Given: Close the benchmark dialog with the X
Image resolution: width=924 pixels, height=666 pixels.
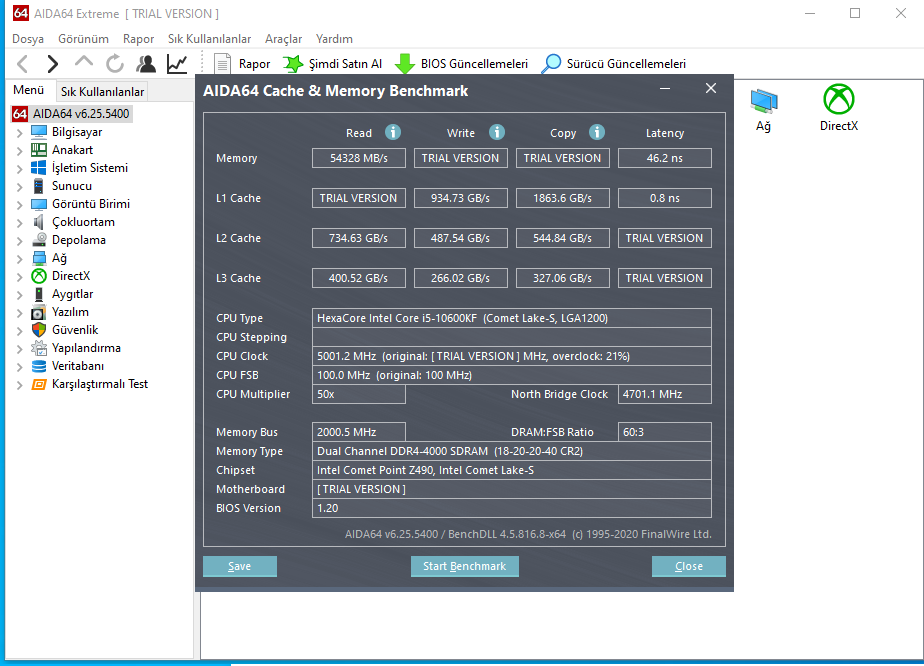Looking at the screenshot, I should pyautogui.click(x=711, y=88).
